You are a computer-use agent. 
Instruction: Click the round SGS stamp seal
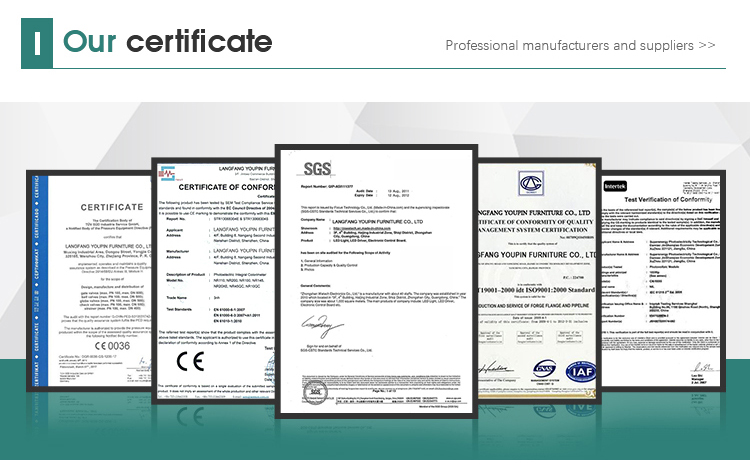click(x=316, y=392)
